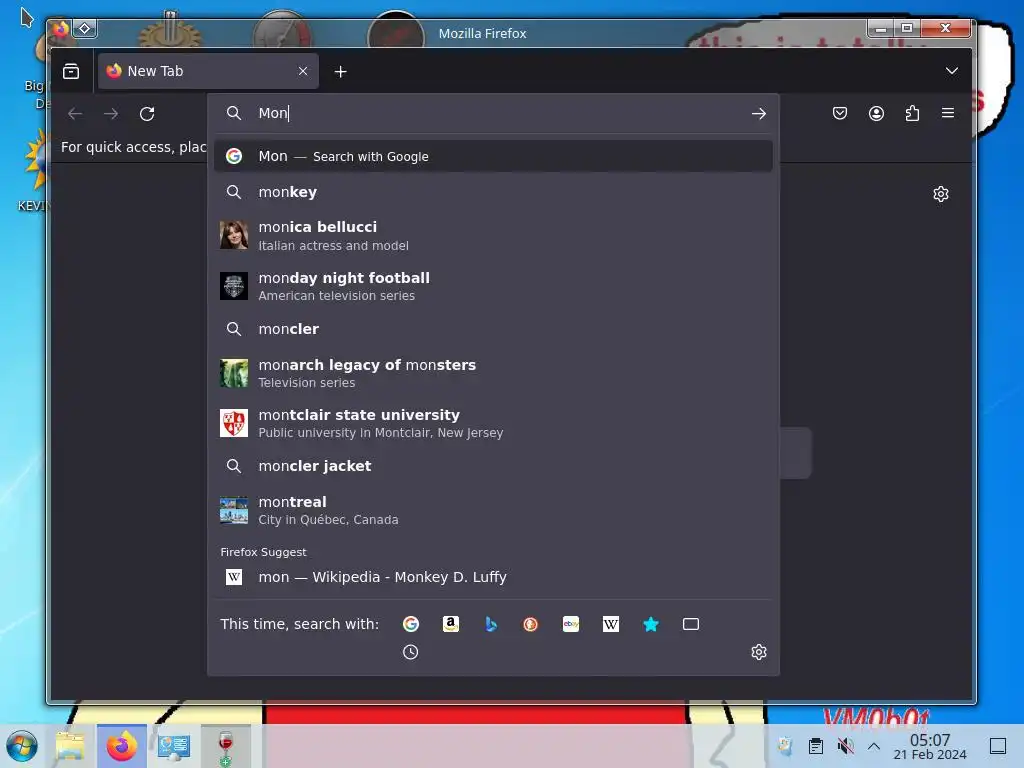Search this time with Wikipedia
Image resolution: width=1024 pixels, height=768 pixels.
click(x=611, y=624)
